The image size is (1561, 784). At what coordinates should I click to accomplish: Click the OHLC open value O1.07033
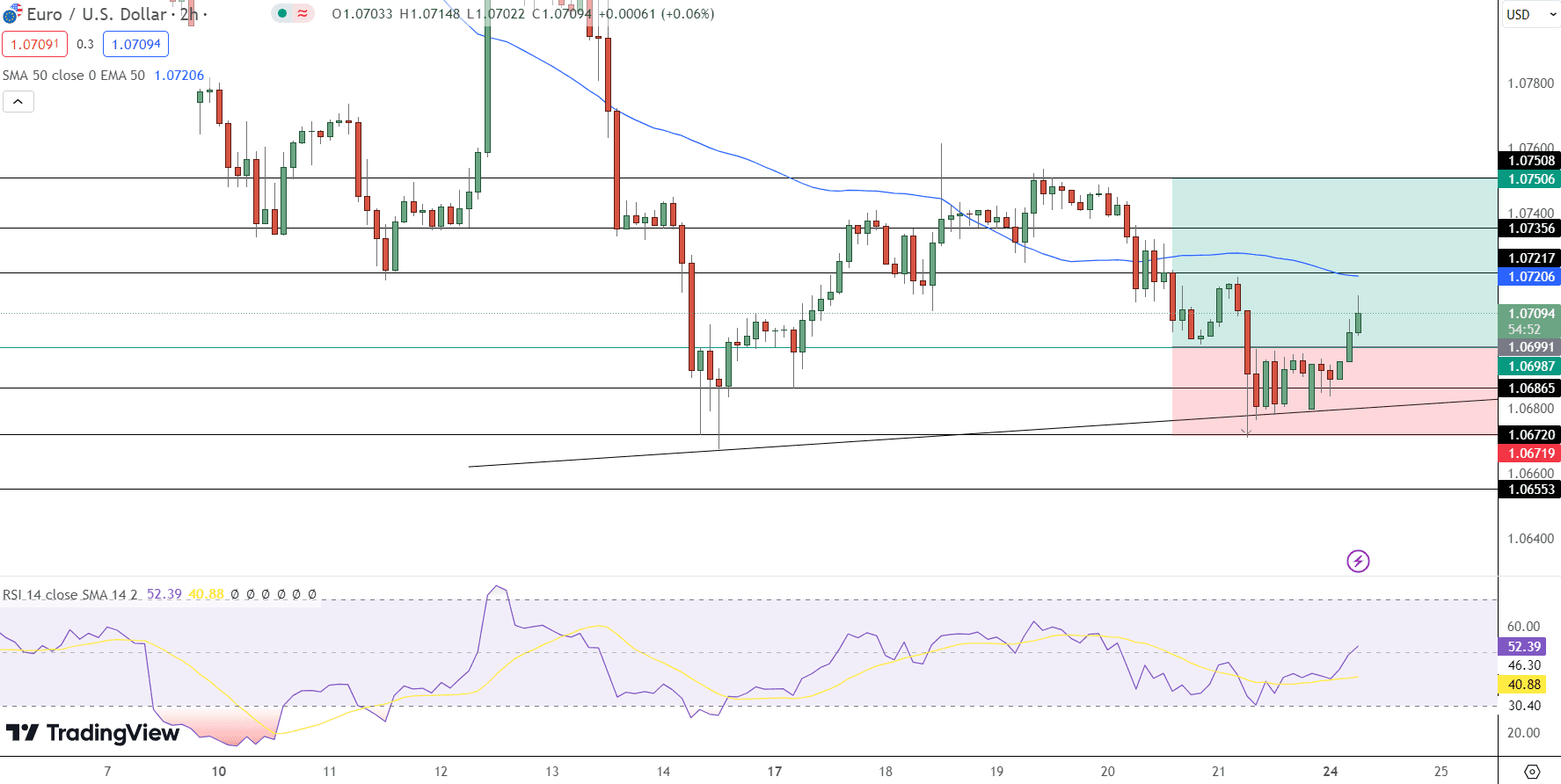[x=362, y=14]
